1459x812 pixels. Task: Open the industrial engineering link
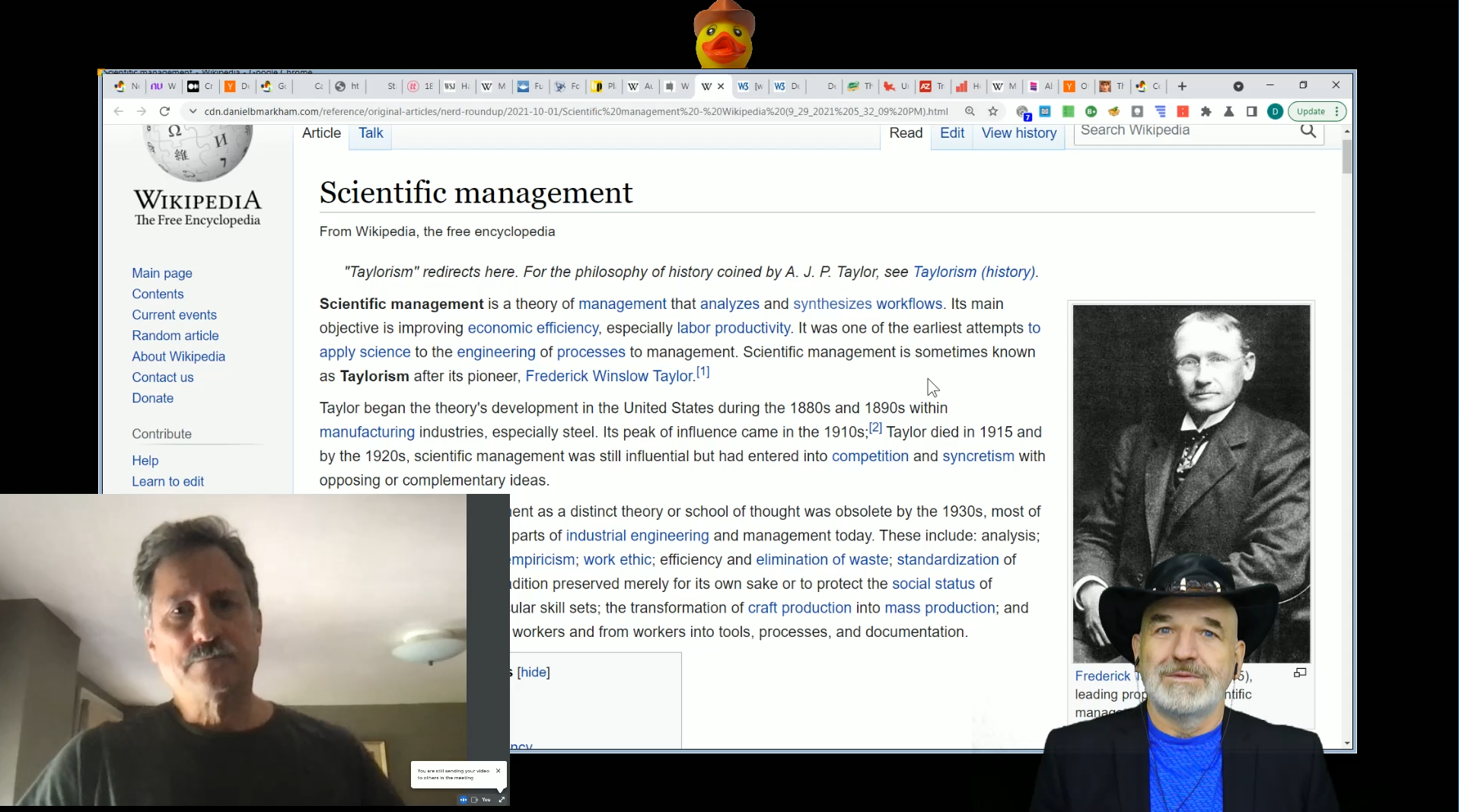[x=637, y=536]
